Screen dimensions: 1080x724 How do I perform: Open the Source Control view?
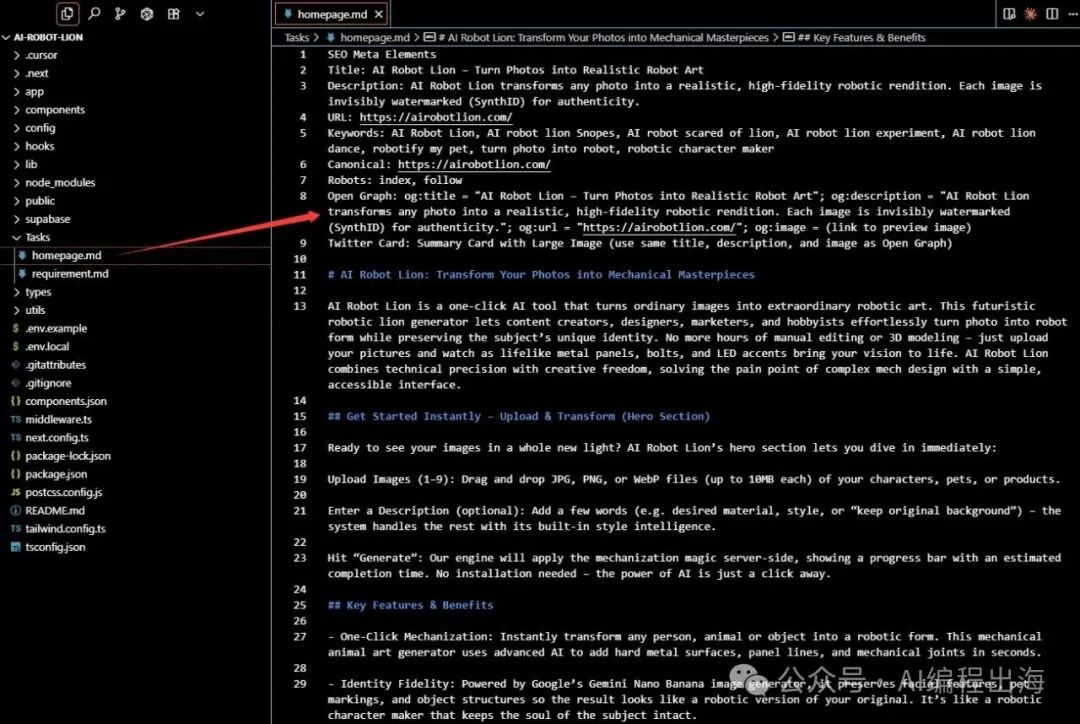click(x=120, y=14)
